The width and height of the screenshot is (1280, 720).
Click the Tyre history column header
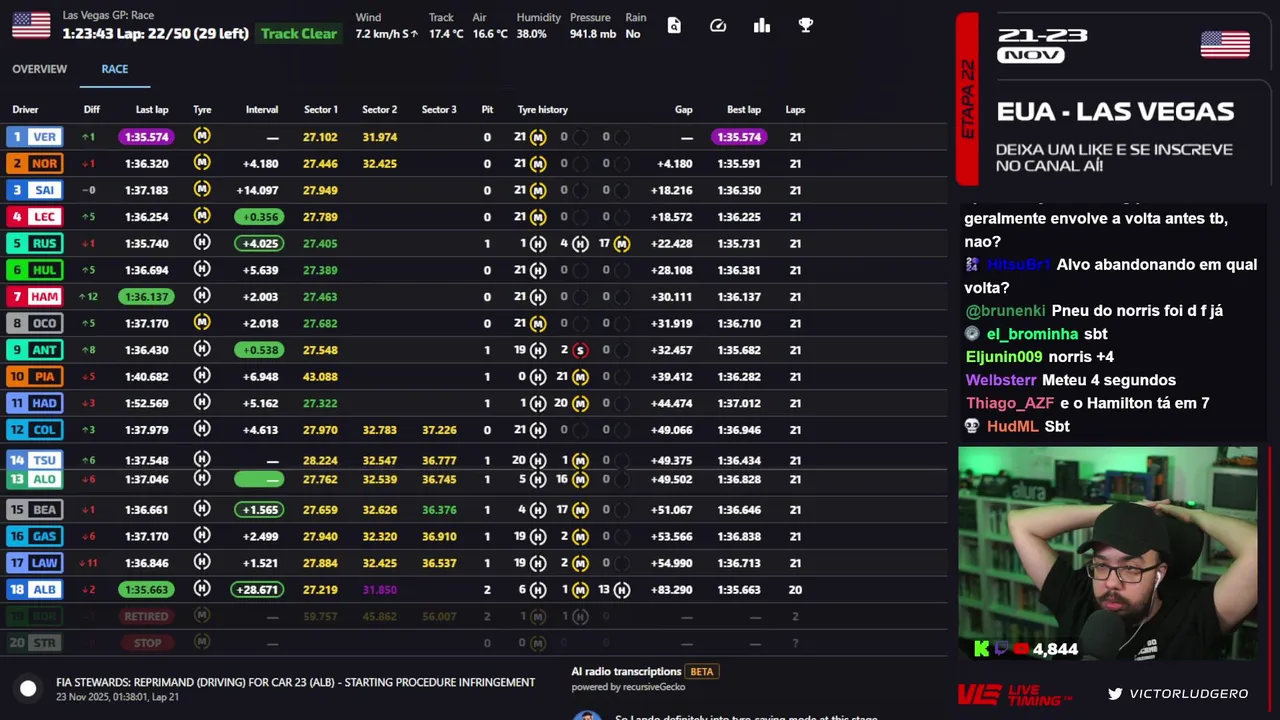click(542, 110)
